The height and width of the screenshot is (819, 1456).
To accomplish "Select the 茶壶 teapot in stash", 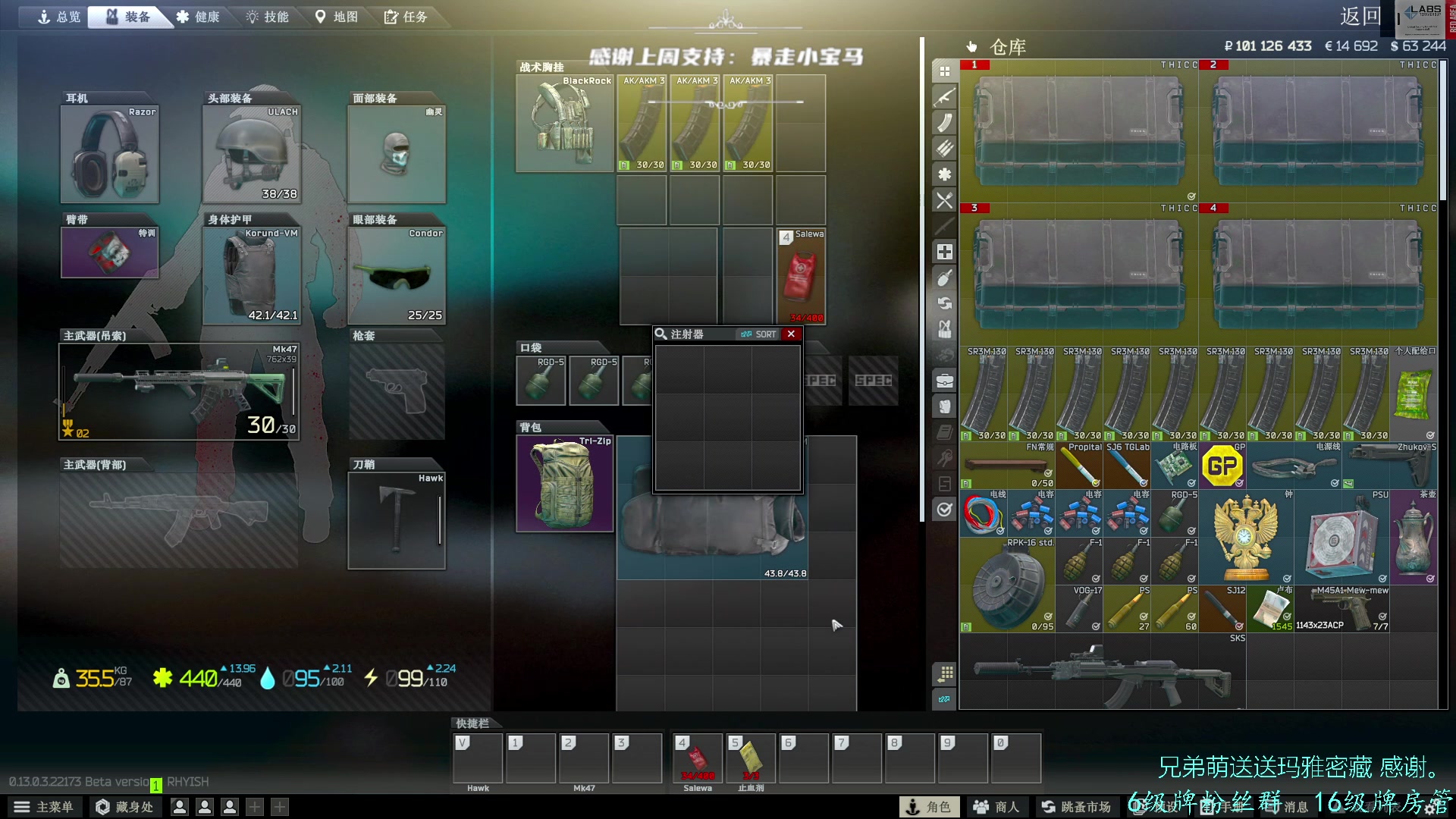I will tap(1414, 536).
